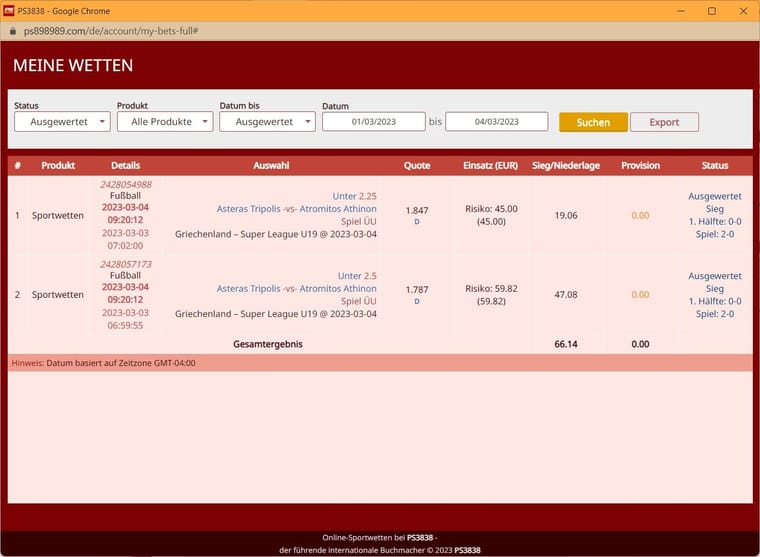Click the 'D' odds-format marker under quote 1.787

coord(417,301)
